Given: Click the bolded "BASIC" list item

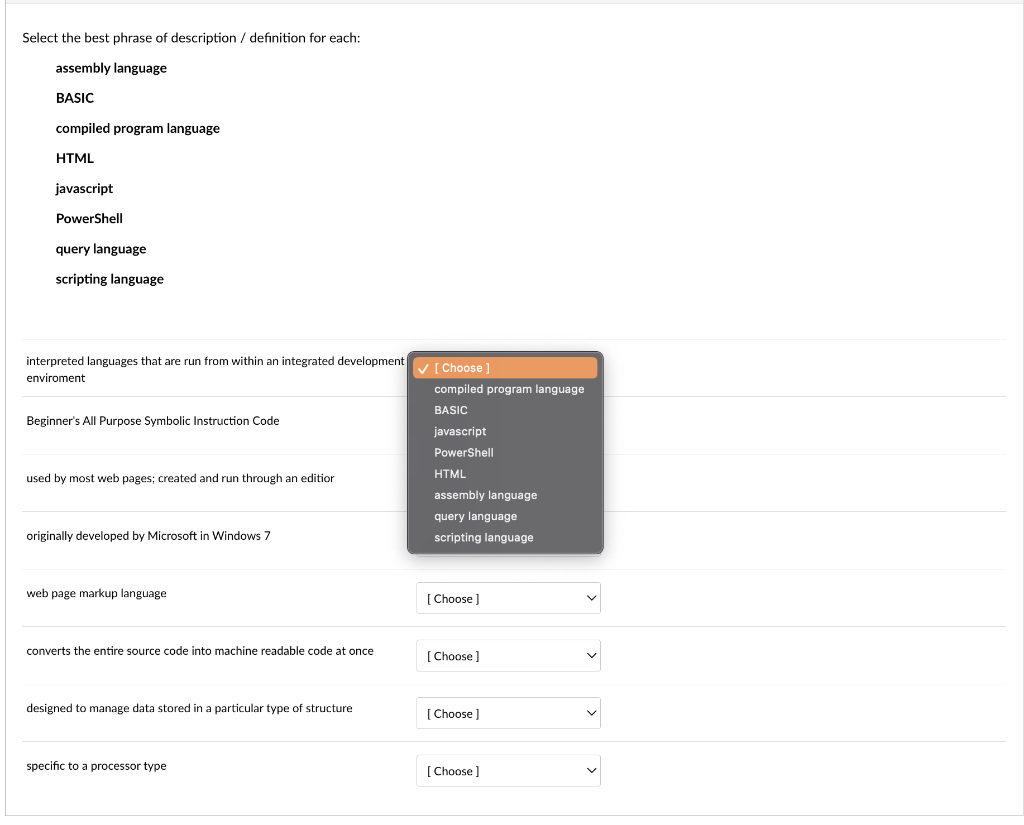Looking at the screenshot, I should (74, 98).
